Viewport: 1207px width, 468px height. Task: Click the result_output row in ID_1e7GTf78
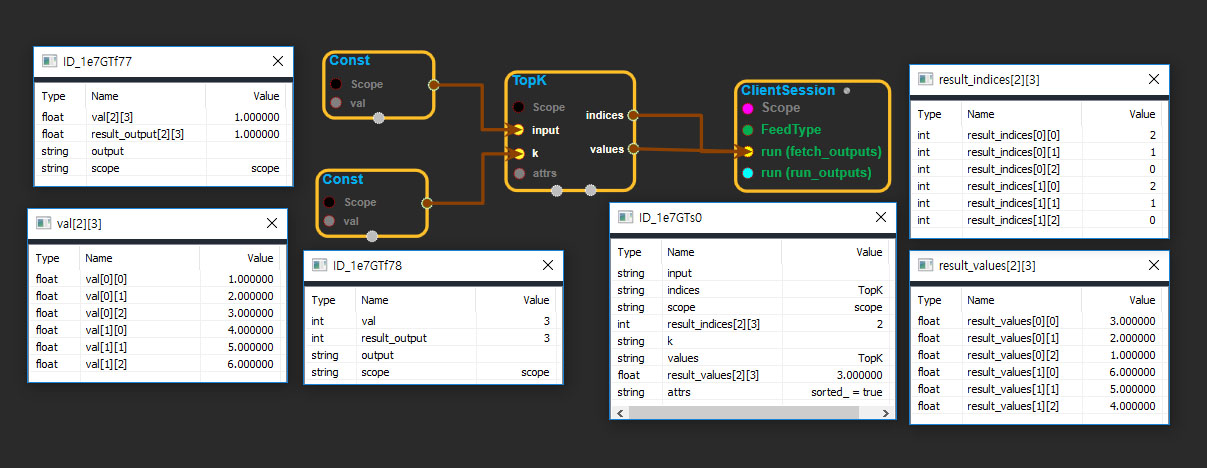tap(432, 338)
